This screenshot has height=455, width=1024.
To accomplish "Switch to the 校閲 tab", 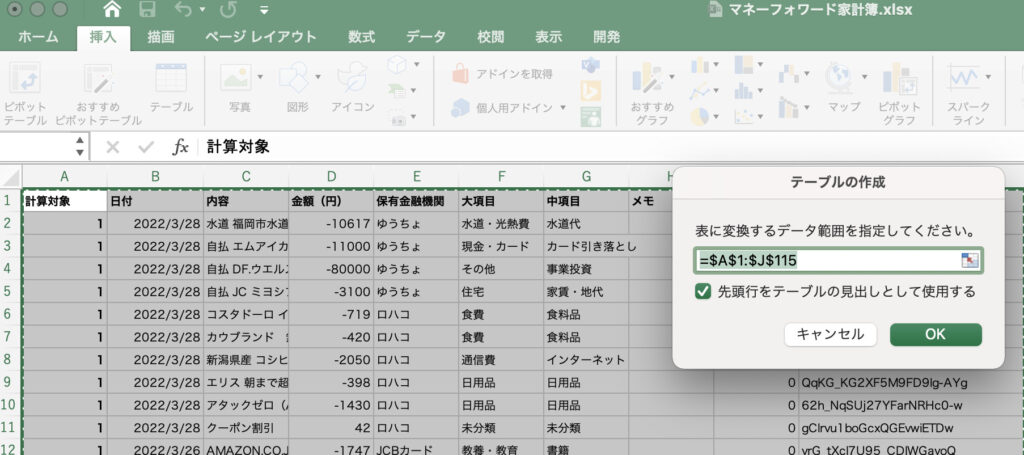I will (490, 37).
